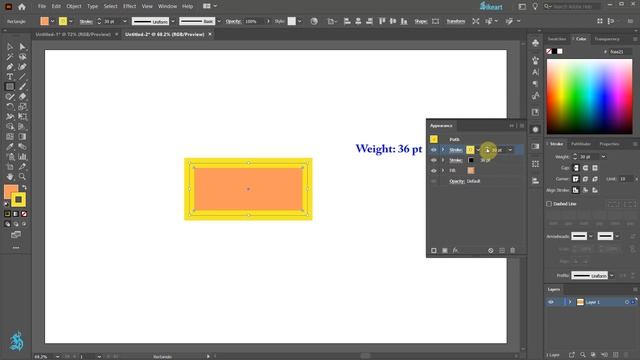Delete selected item in Appearance panel
This screenshot has width=640, height=360.
[x=513, y=250]
